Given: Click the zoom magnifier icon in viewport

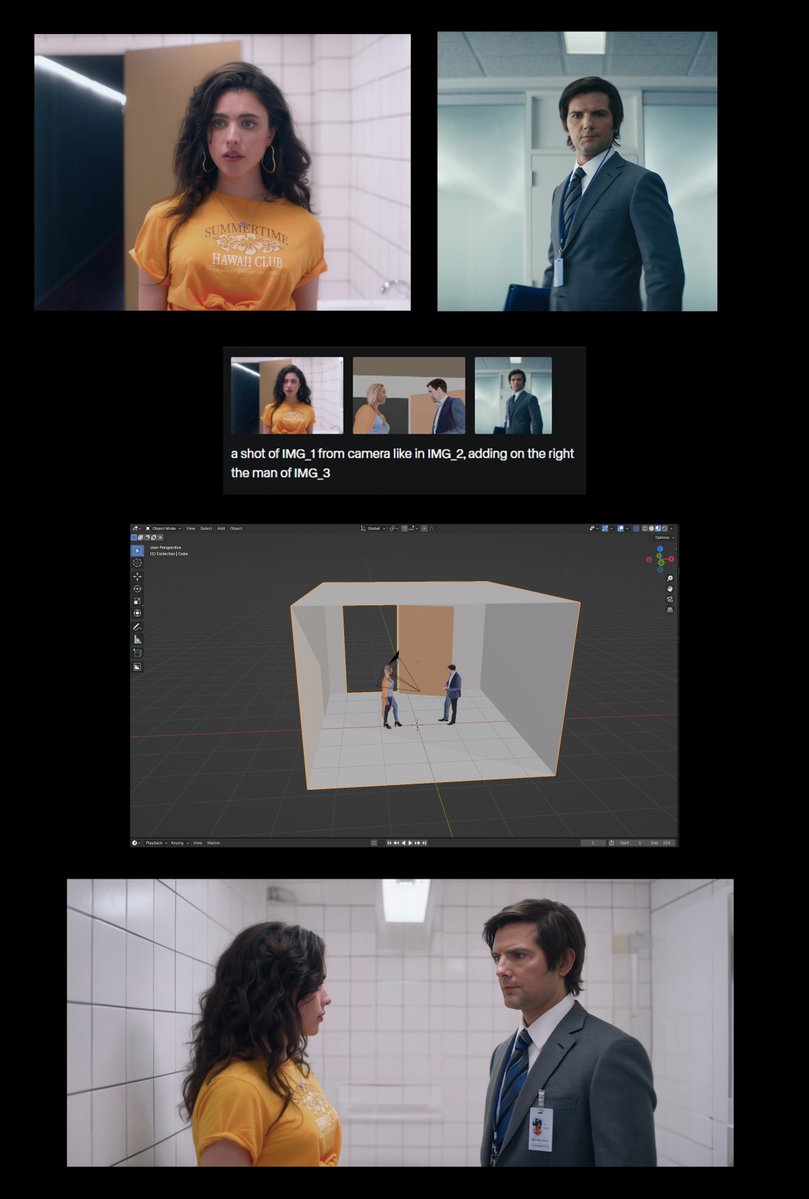Looking at the screenshot, I should click(670, 578).
